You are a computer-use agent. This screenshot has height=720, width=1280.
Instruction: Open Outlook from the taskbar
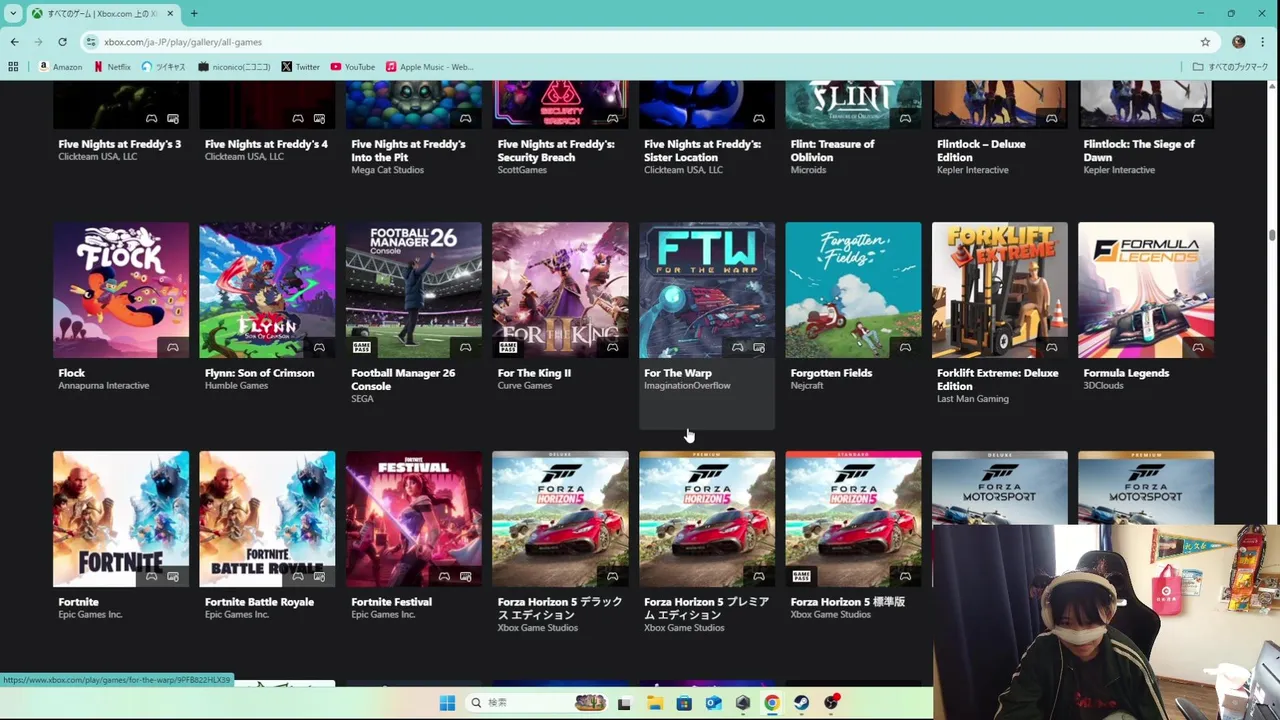click(x=713, y=703)
